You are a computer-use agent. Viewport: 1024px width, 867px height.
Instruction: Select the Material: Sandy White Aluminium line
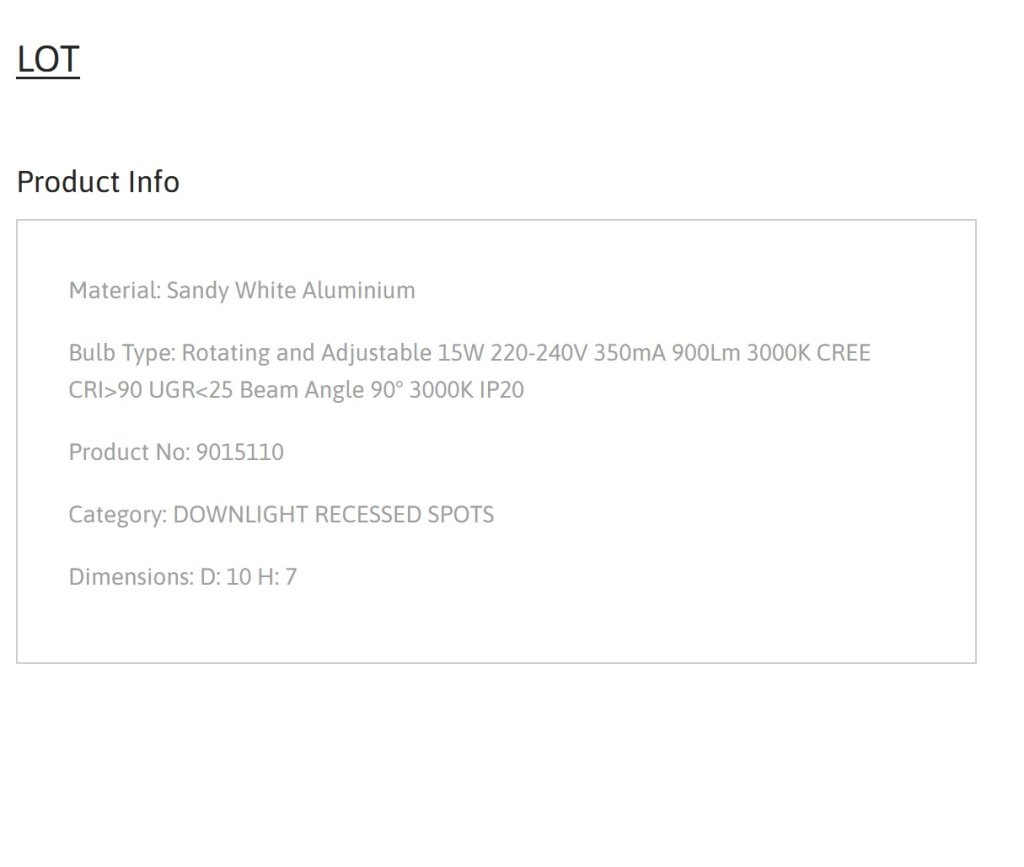coord(242,291)
